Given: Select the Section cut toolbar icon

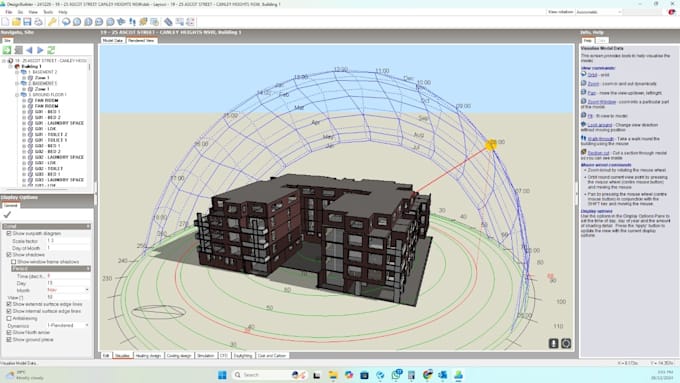Looking at the screenshot, I should (143, 22).
